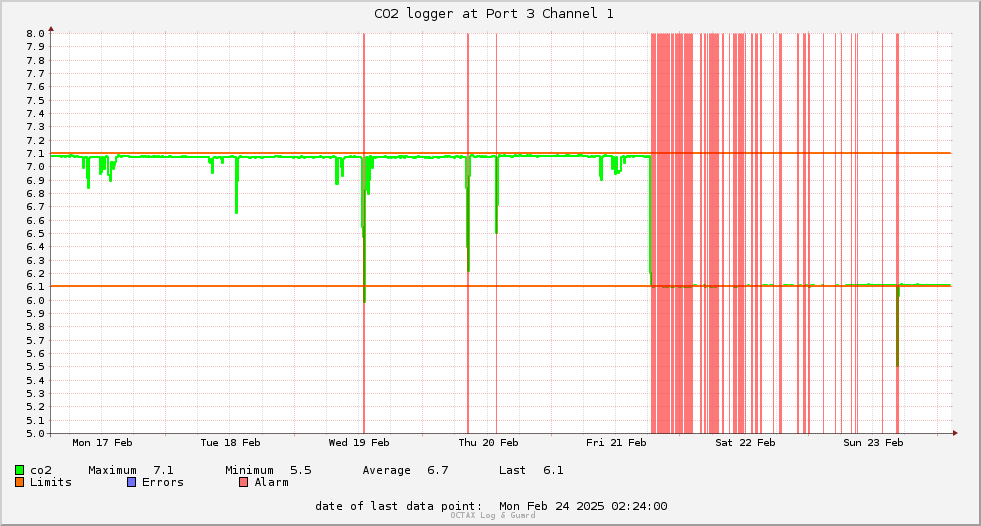Click the 8.0 y-axis label
The width and height of the screenshot is (981, 526).
36,33
